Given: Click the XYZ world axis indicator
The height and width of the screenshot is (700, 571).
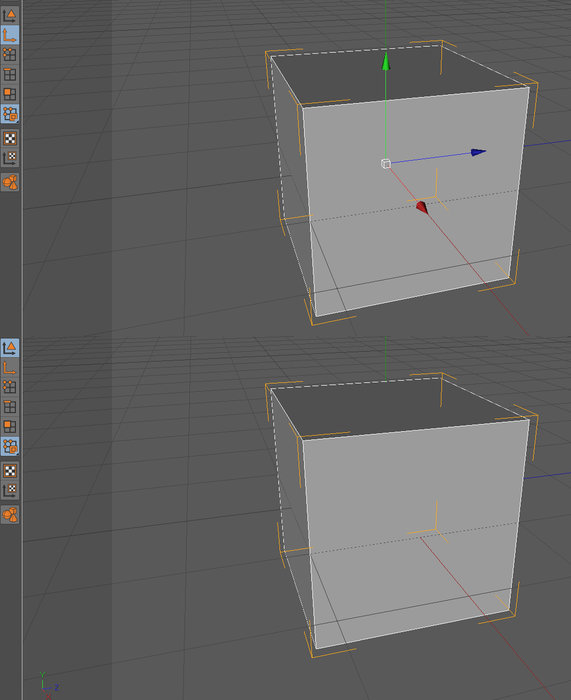Looking at the screenshot, I should [48, 685].
